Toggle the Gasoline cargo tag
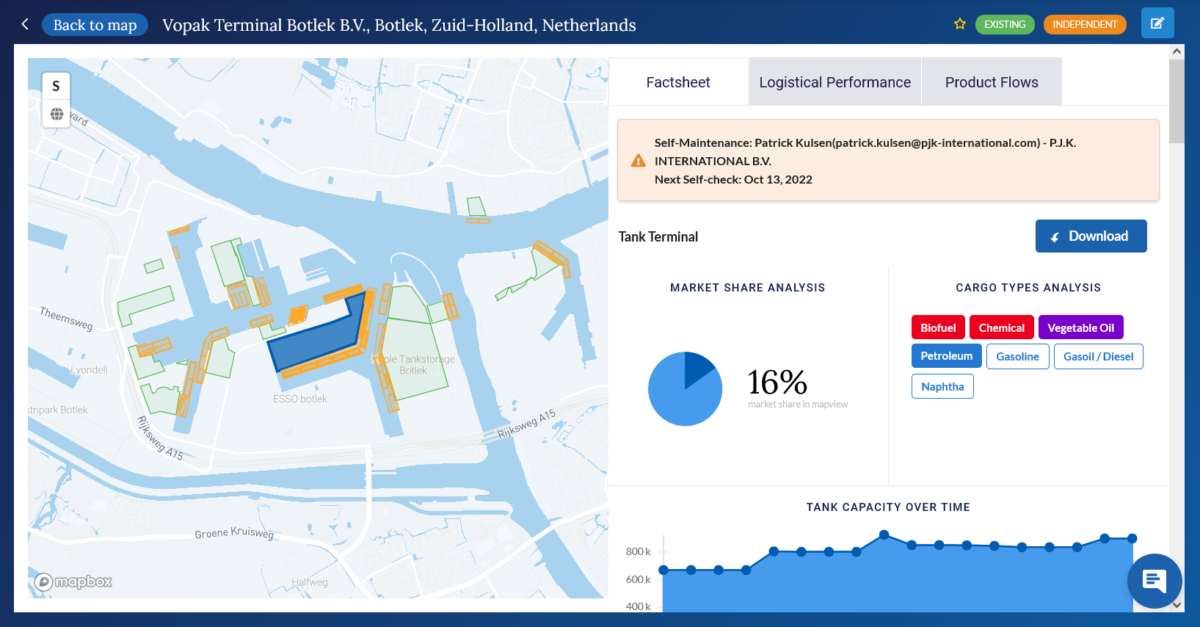 pos(1017,356)
